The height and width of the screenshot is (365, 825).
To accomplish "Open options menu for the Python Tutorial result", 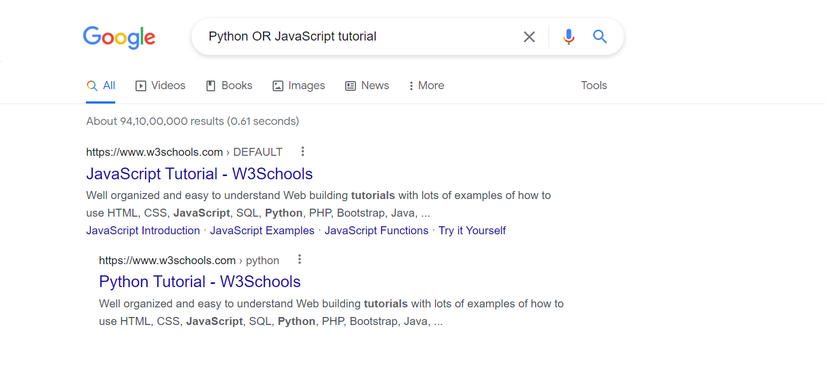I will click(x=299, y=260).
